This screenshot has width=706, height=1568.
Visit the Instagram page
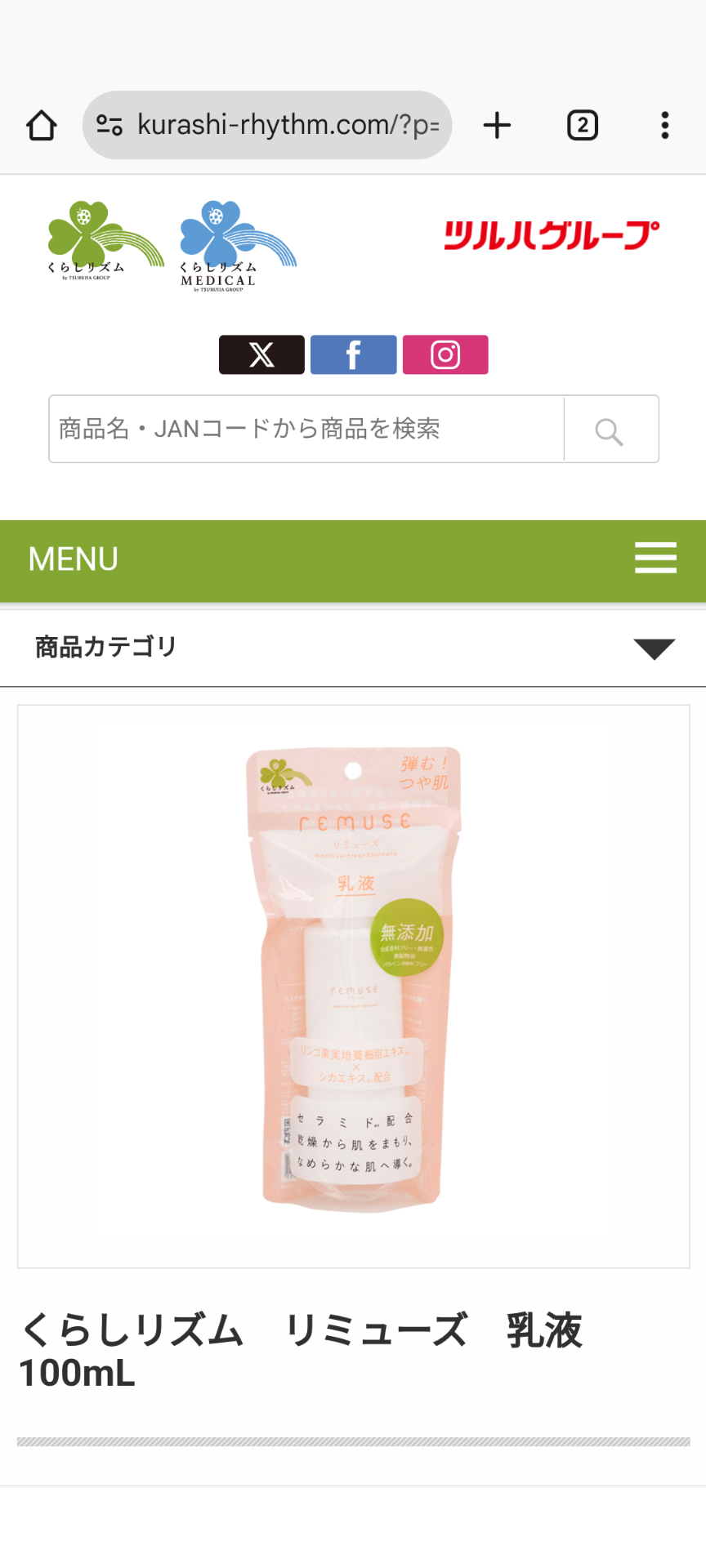[445, 354]
